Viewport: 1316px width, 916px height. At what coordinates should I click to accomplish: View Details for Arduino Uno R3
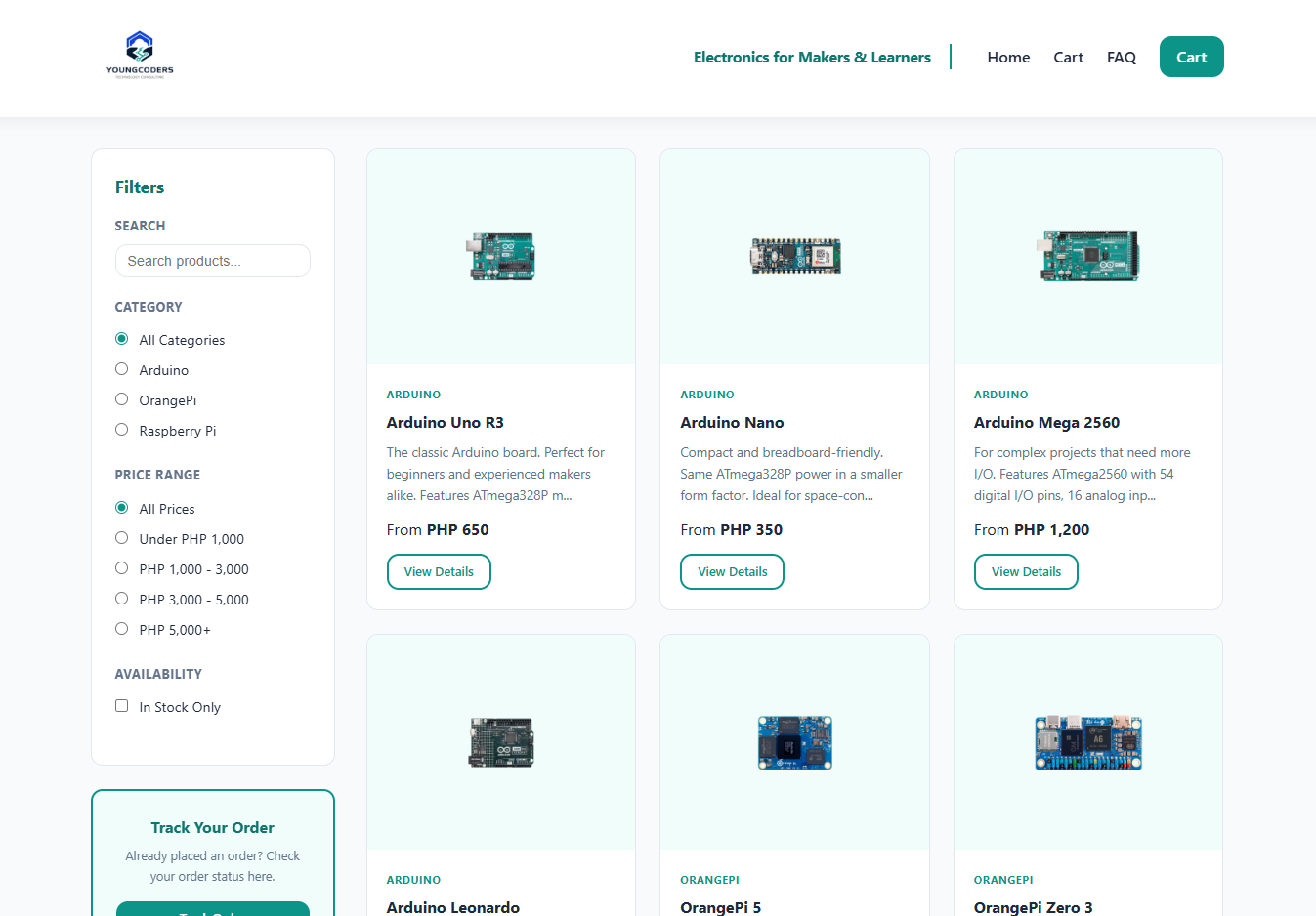point(439,572)
